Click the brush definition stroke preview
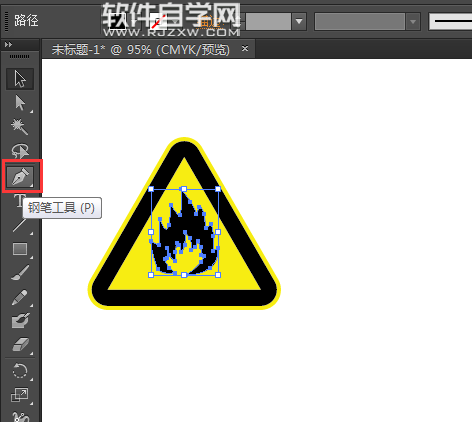472x422 pixels. coord(451,21)
